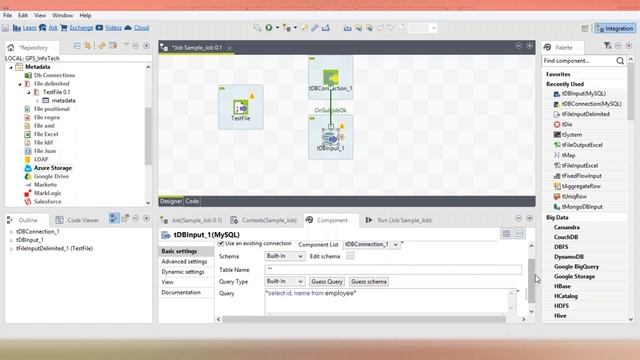Click the Guess schema button
Screen dimensions: 640x360
369,281
